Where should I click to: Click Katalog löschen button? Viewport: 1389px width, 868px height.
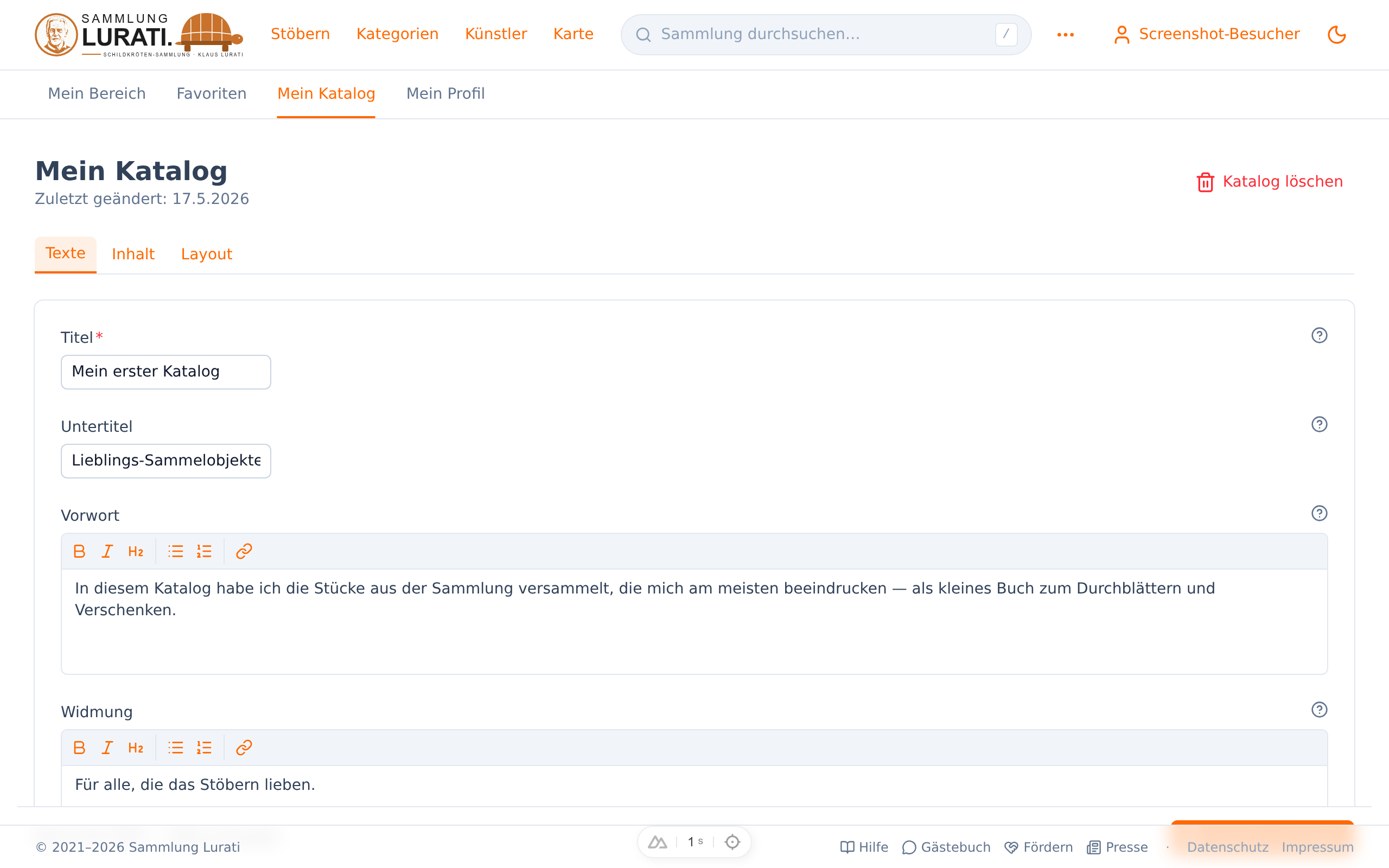pyautogui.click(x=1270, y=182)
